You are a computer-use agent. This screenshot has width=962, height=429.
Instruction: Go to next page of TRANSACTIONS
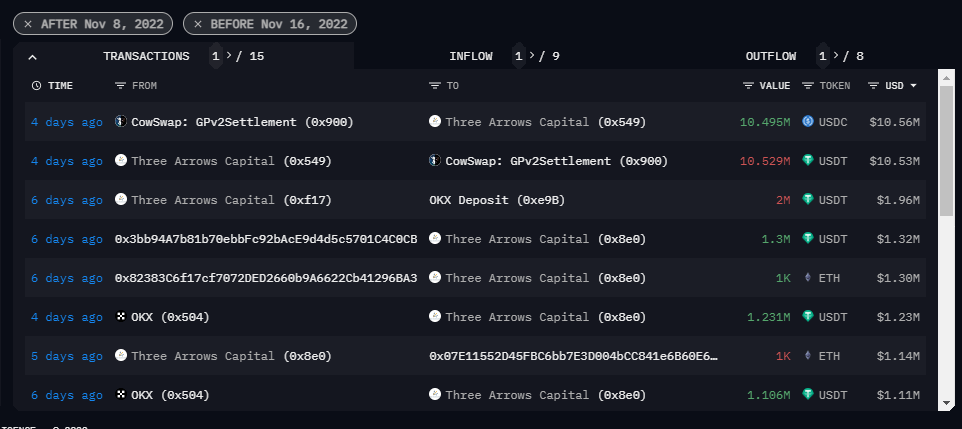229,56
